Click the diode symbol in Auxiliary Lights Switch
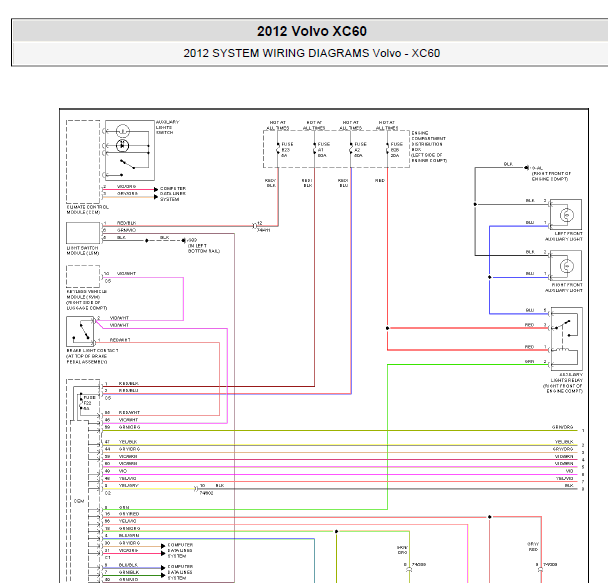The width and height of the screenshot is (608, 583). click(x=123, y=146)
